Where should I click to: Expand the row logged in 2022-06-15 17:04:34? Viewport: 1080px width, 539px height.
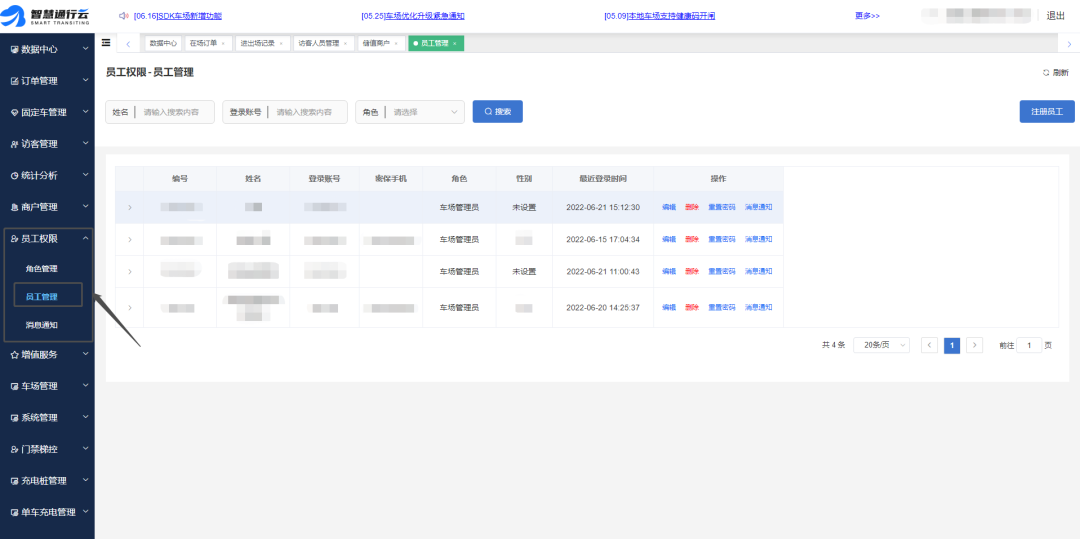click(129, 240)
